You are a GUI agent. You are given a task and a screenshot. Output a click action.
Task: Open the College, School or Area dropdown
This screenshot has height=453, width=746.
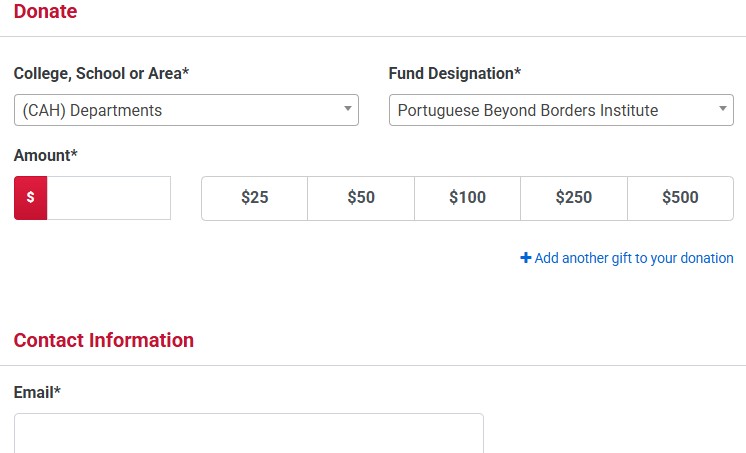185,110
